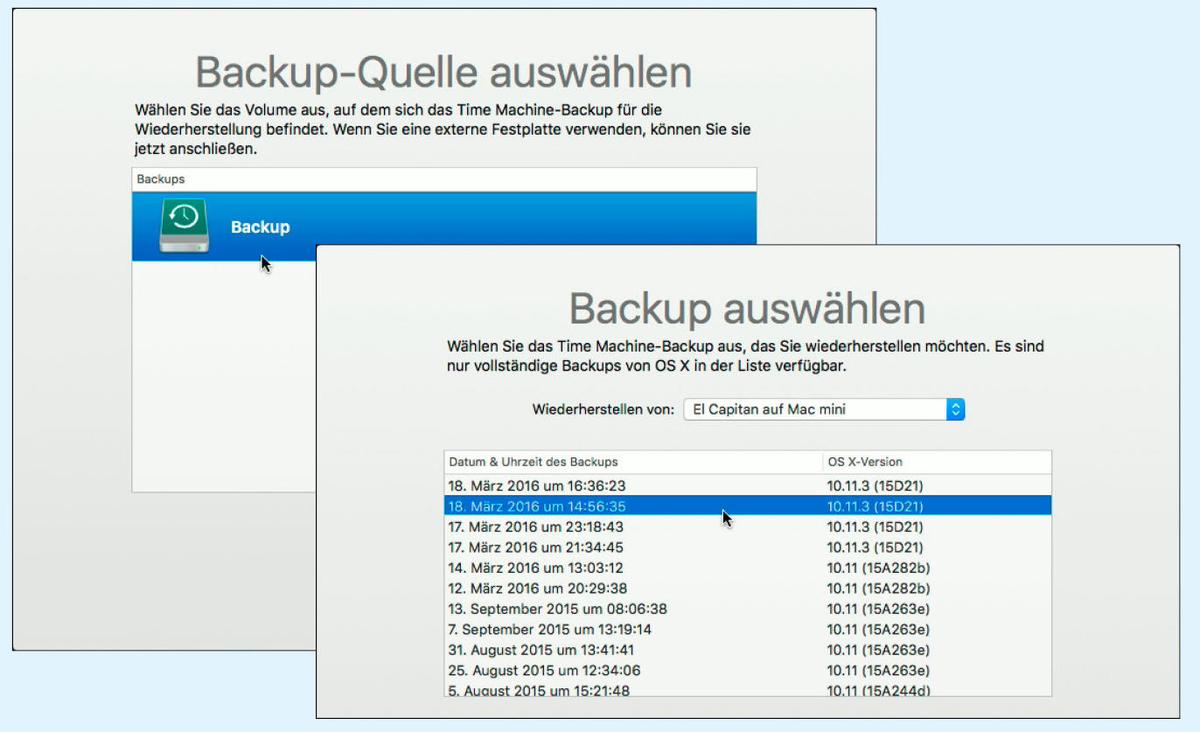Click the Backups column header
Viewport: 1200px width, 732px height.
pos(444,179)
